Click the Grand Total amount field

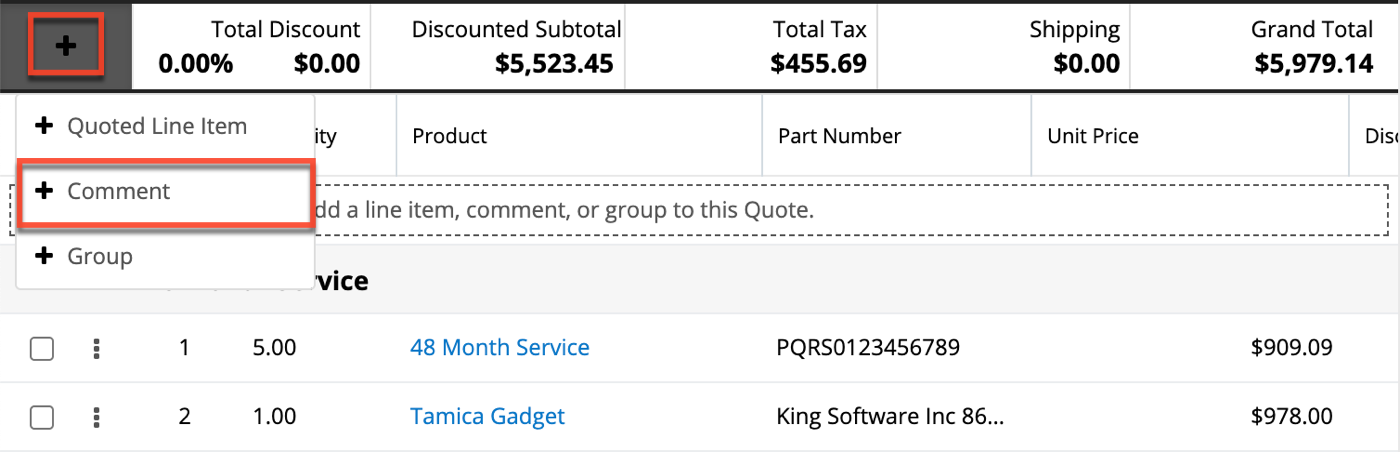(x=1313, y=65)
